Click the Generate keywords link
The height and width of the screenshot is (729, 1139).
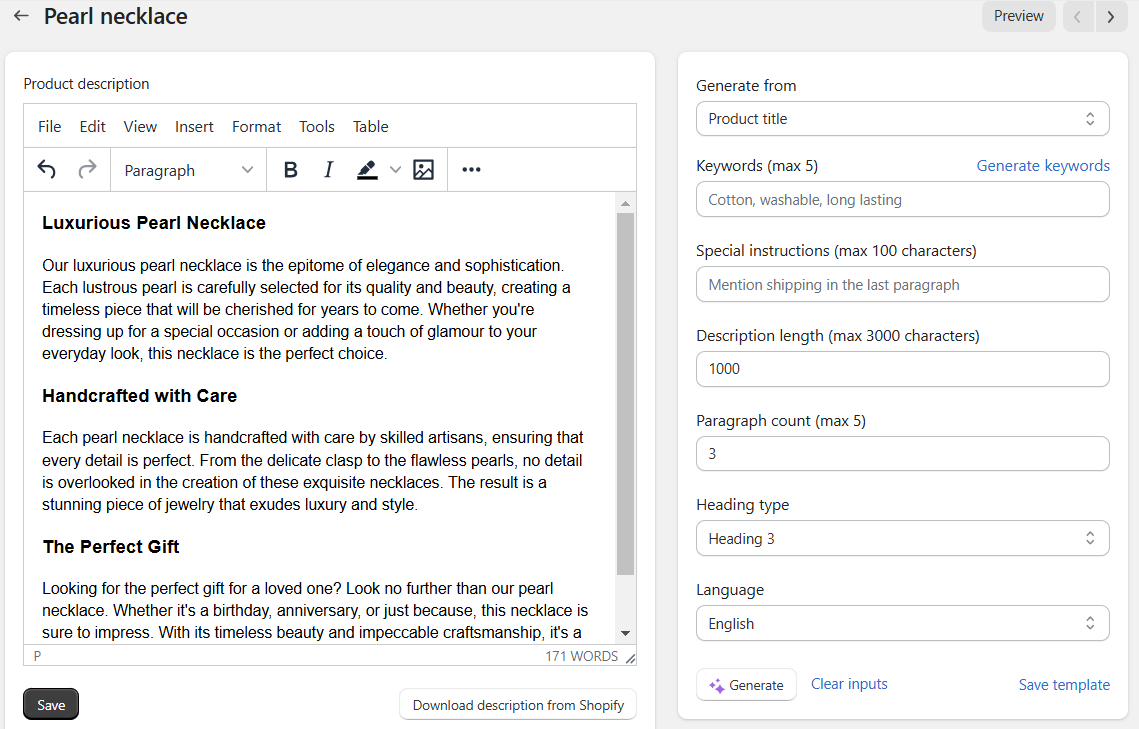tap(1043, 165)
